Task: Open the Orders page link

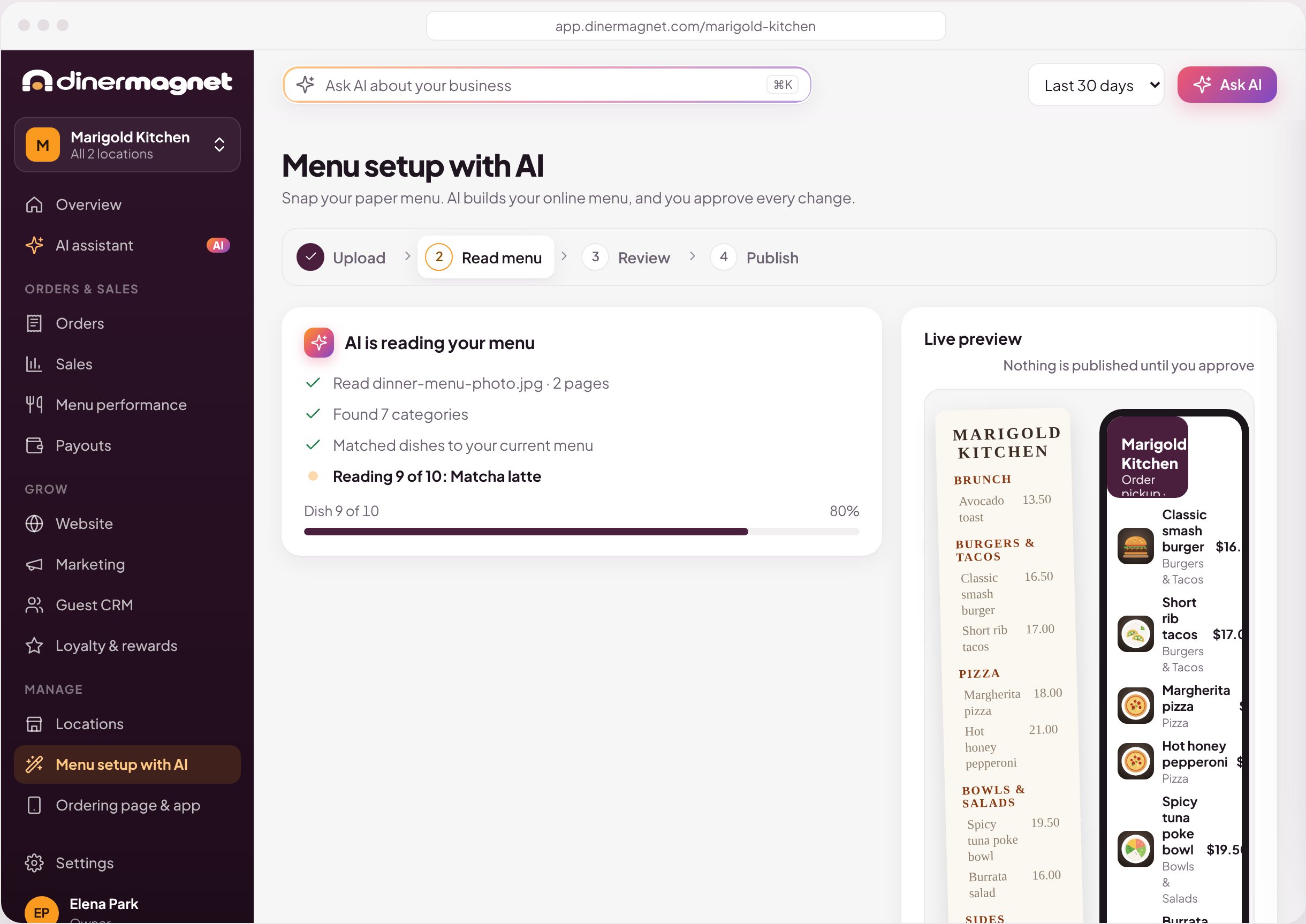Action: (x=127, y=323)
